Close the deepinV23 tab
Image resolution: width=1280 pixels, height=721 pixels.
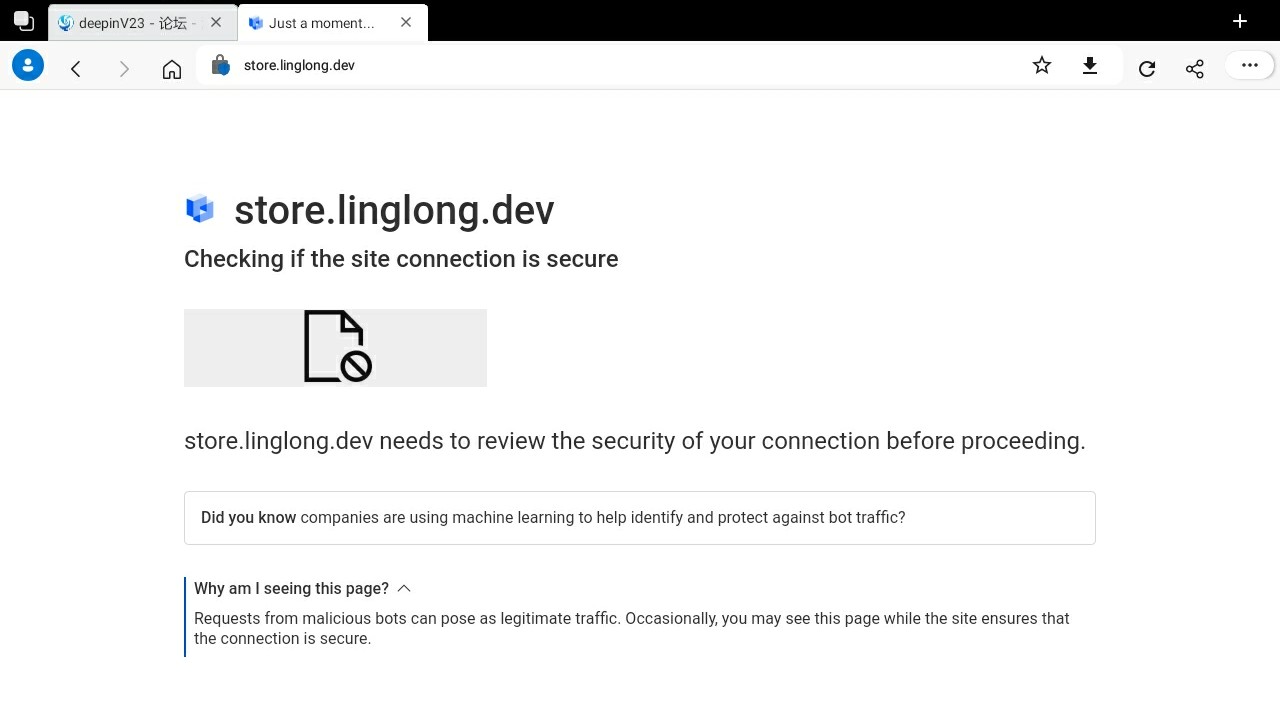[216, 22]
